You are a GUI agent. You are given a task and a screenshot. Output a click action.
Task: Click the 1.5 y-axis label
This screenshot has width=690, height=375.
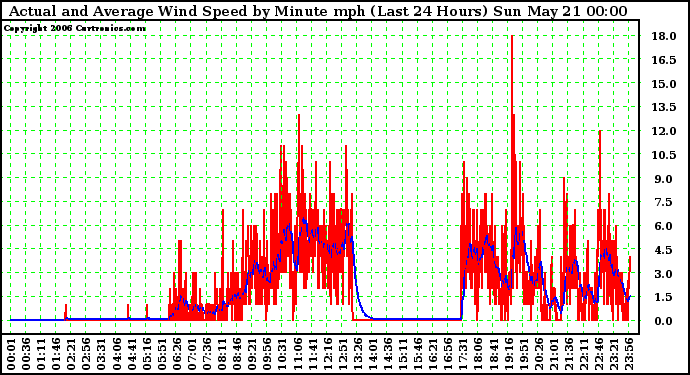click(x=664, y=297)
